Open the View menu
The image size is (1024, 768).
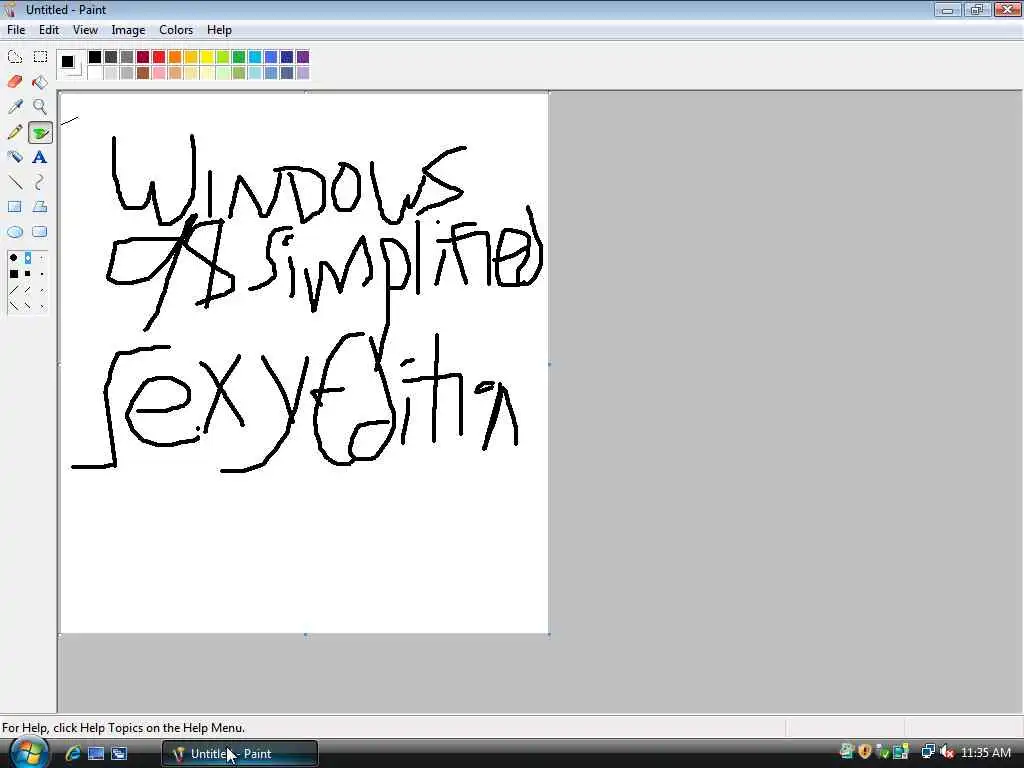pos(85,30)
